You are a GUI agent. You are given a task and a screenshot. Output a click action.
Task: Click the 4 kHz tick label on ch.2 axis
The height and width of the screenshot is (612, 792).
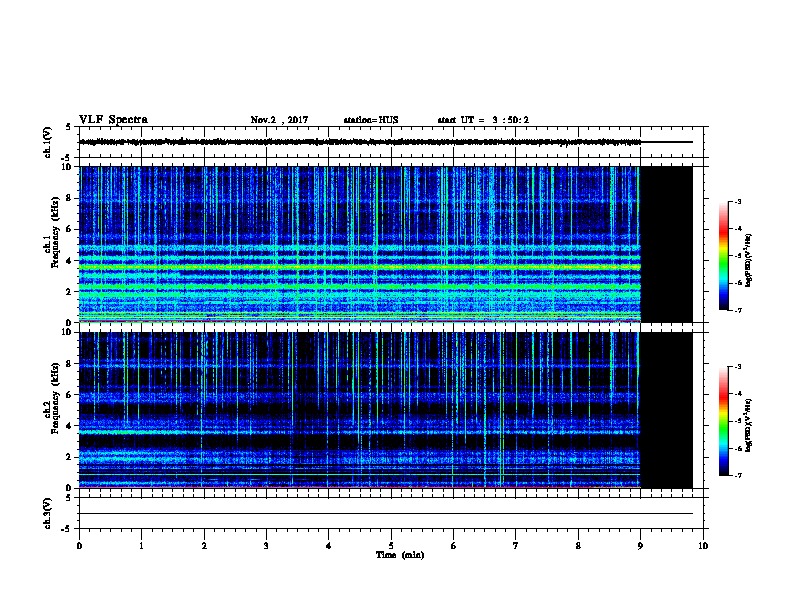point(69,426)
